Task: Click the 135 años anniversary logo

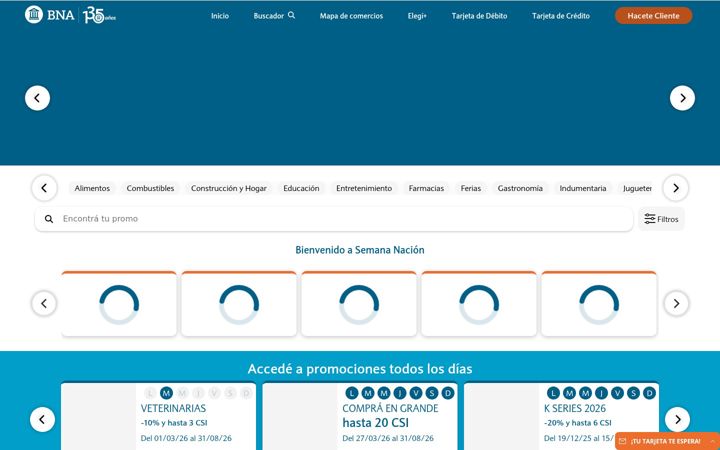Action: [x=100, y=16]
